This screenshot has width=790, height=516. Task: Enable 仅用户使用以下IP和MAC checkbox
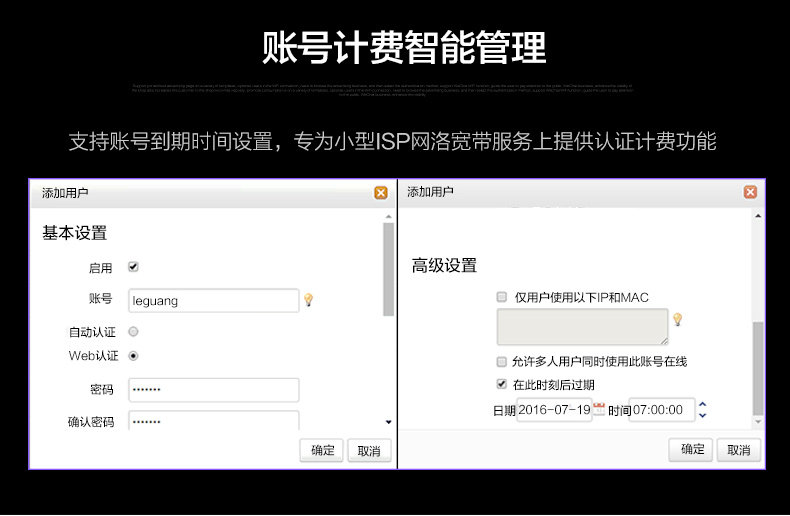[501, 297]
